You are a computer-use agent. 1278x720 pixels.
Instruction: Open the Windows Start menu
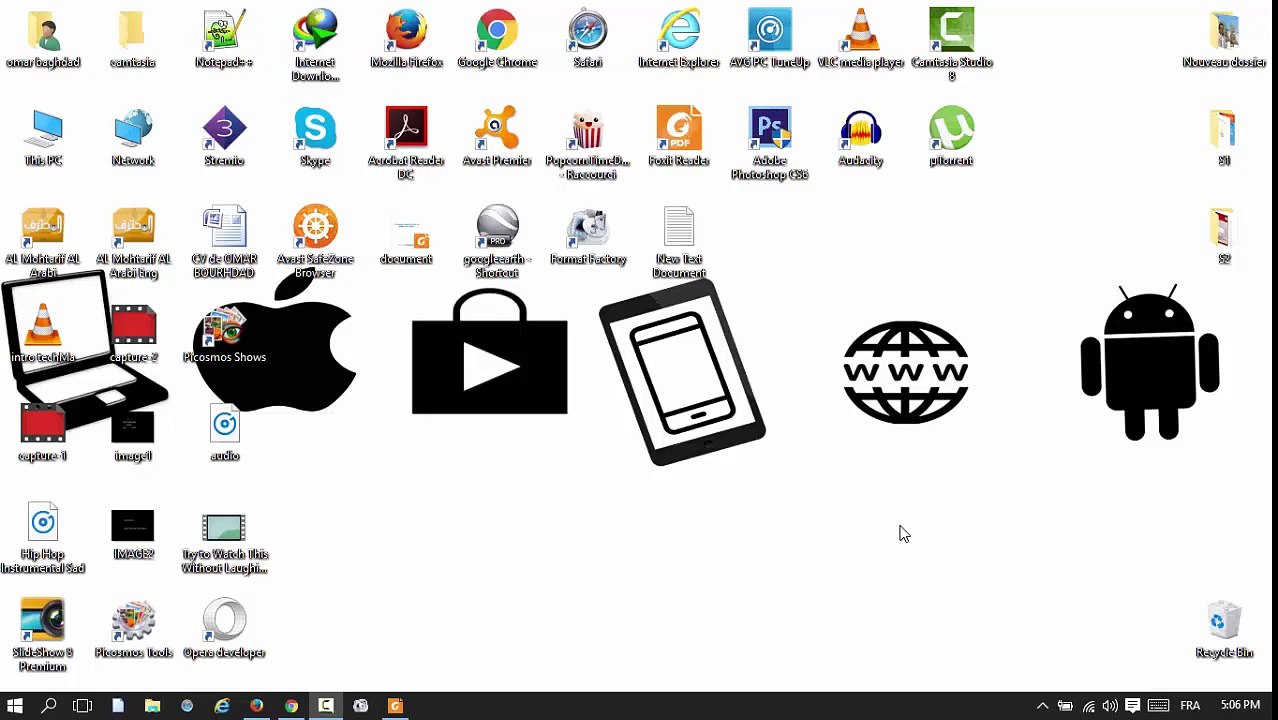coord(15,706)
